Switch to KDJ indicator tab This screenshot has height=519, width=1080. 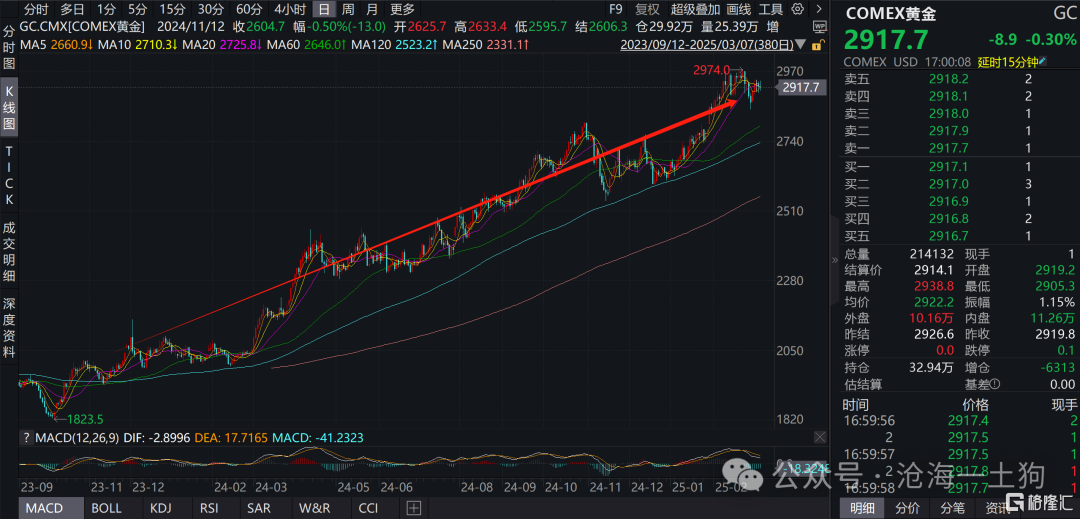click(162, 508)
